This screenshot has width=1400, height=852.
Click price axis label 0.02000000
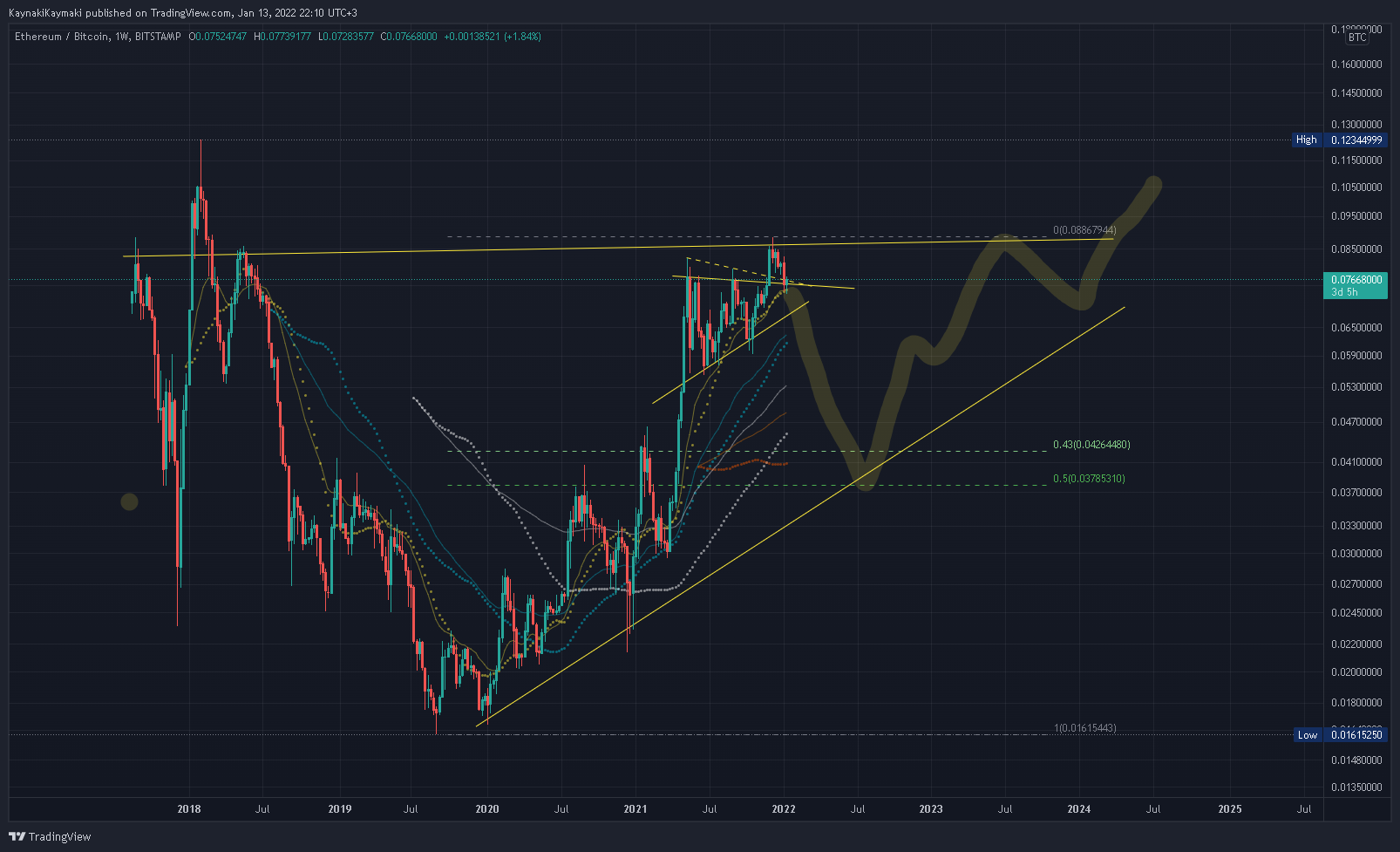(x=1356, y=672)
